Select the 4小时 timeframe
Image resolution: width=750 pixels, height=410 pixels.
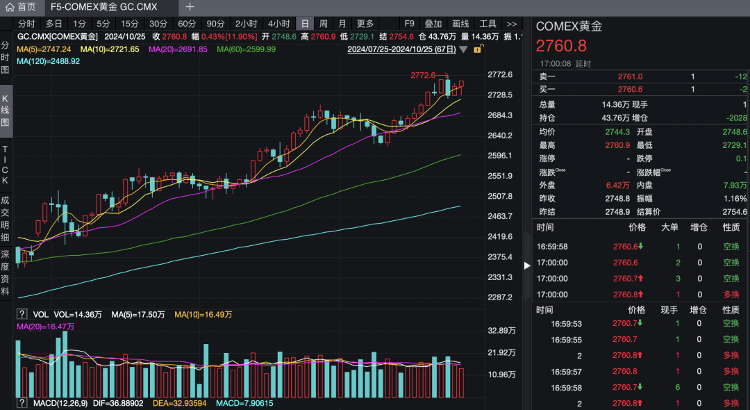click(278, 23)
